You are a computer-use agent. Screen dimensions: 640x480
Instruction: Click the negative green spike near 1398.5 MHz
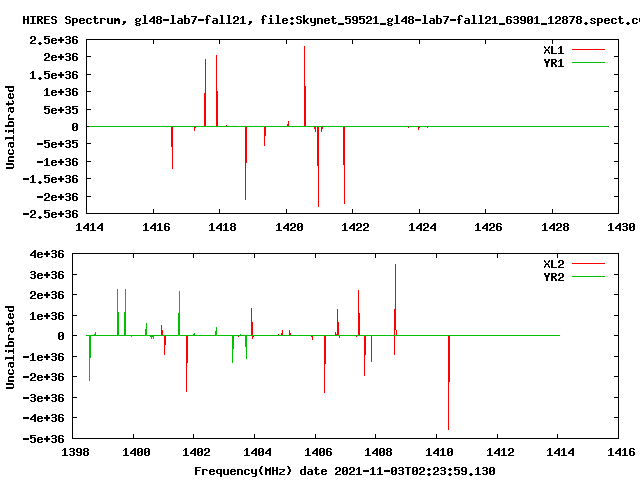click(x=89, y=358)
